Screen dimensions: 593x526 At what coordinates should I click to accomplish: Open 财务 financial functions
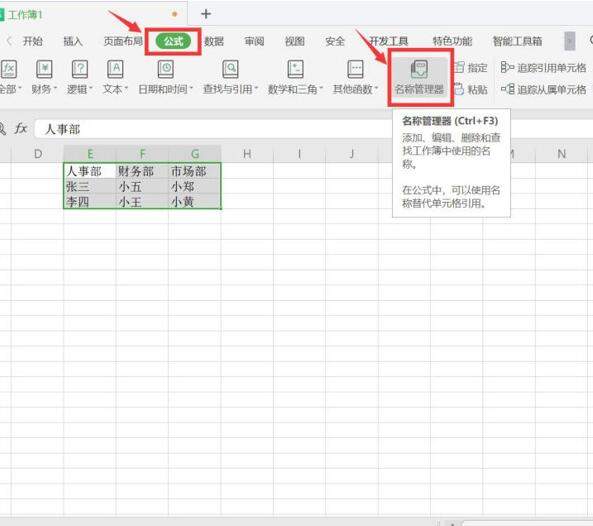pyautogui.click(x=44, y=78)
